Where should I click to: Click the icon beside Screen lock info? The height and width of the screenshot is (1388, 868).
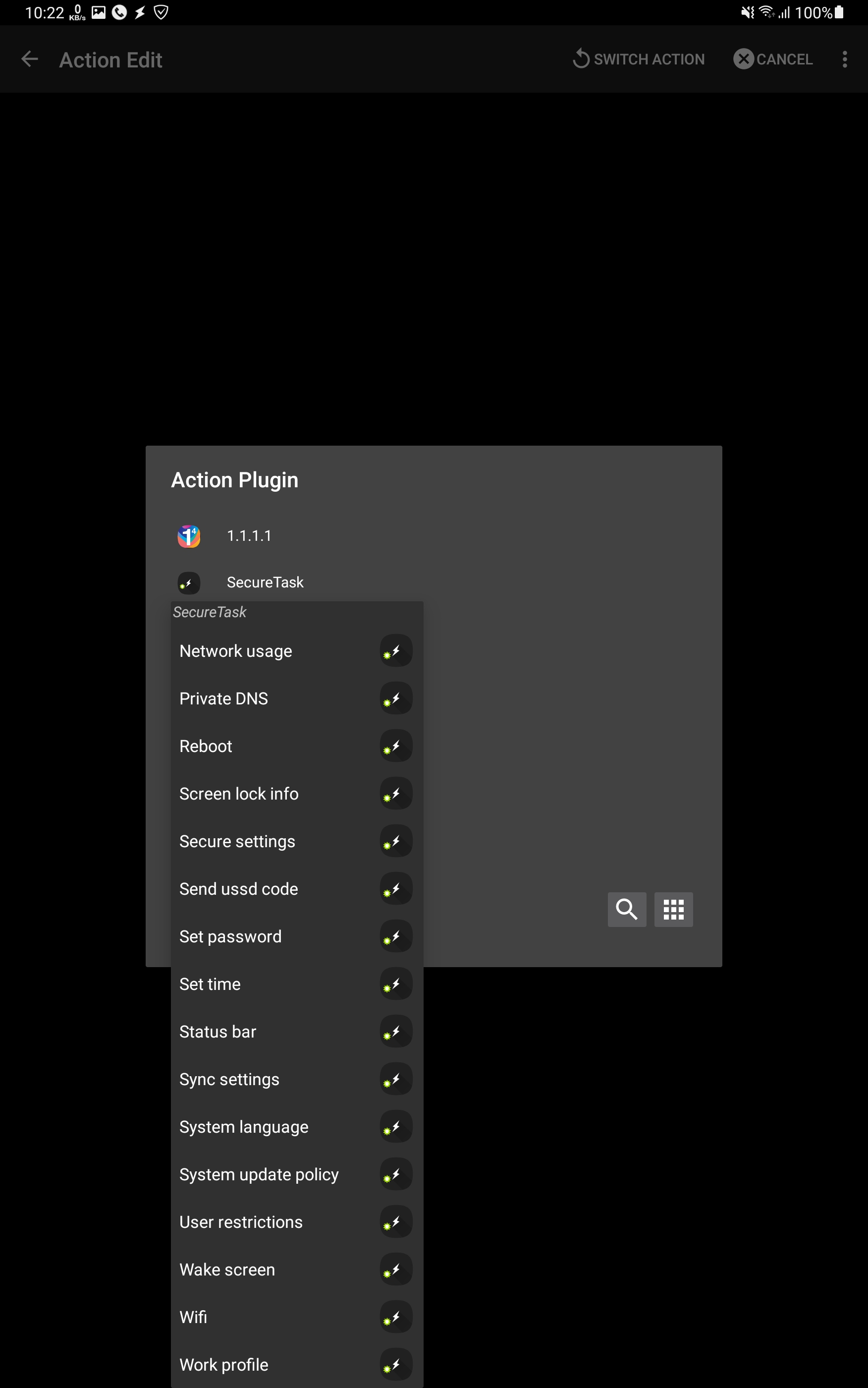[396, 794]
